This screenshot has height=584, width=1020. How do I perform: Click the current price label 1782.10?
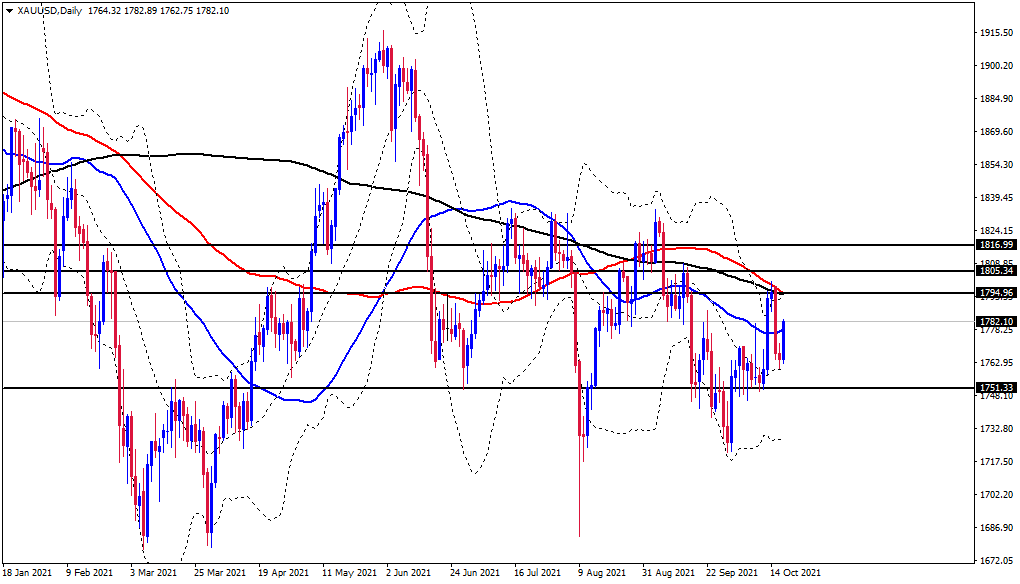pyautogui.click(x=996, y=321)
